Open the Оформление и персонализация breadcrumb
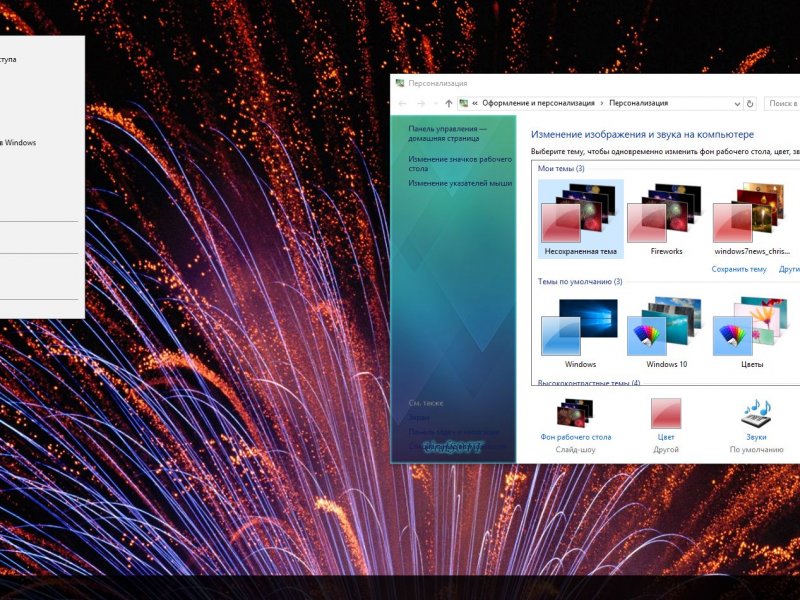The image size is (800, 600). point(538,103)
